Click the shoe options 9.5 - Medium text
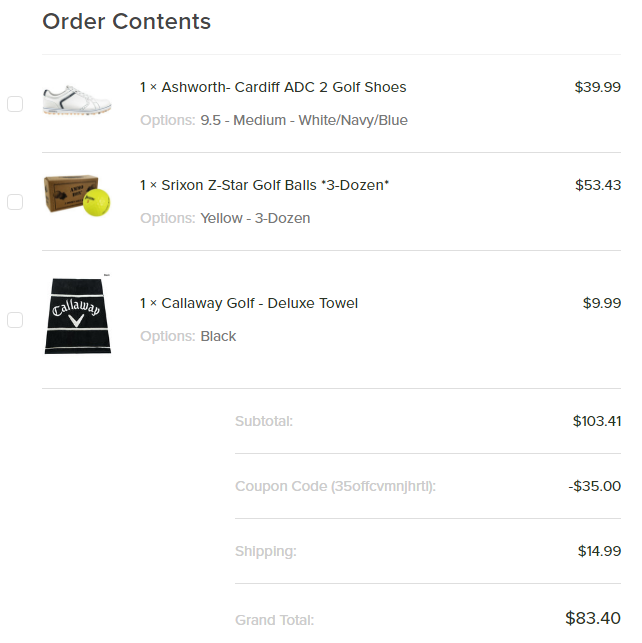This screenshot has width=642, height=643. click(304, 120)
